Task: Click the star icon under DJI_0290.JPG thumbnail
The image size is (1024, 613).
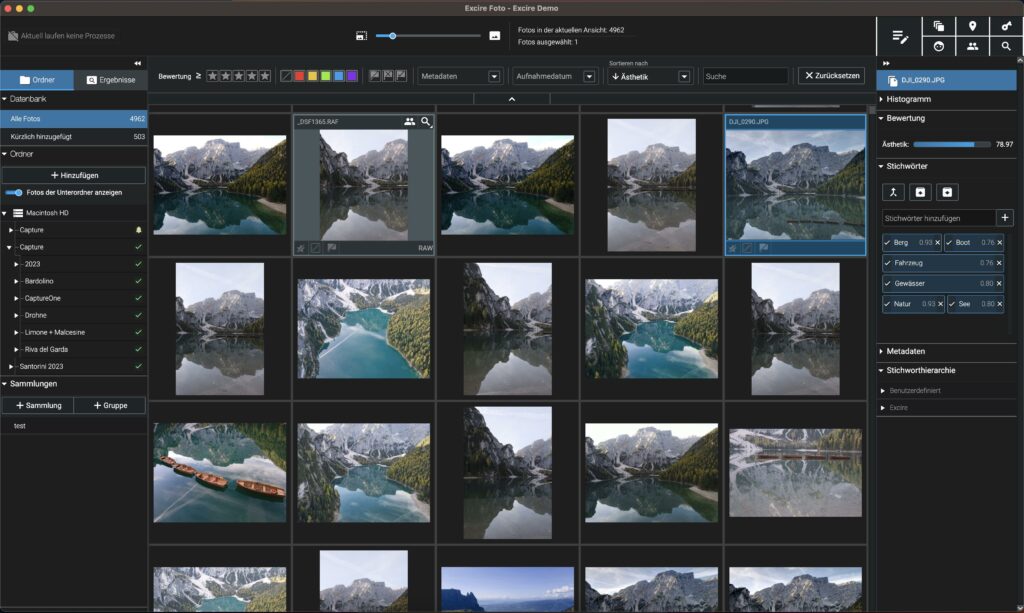Action: [733, 248]
